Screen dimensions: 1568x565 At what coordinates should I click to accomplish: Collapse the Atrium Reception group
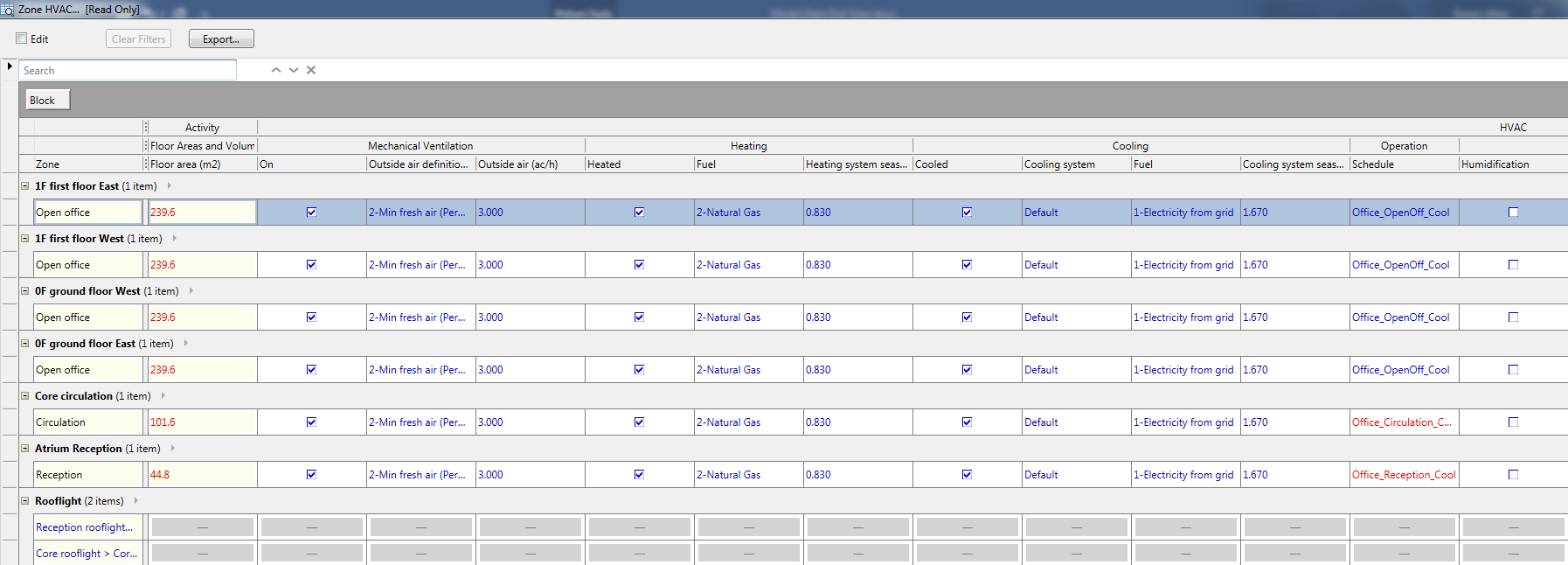25,448
